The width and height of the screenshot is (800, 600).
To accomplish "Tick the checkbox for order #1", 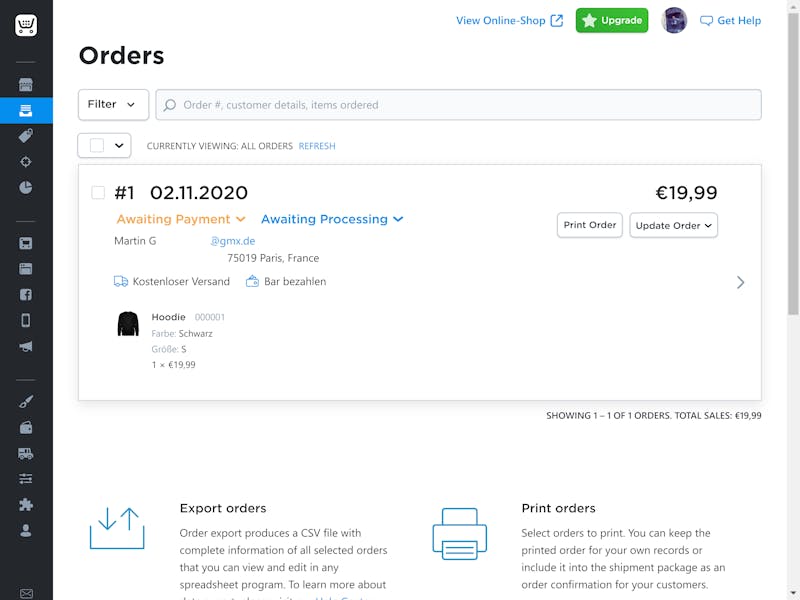I will point(98,192).
